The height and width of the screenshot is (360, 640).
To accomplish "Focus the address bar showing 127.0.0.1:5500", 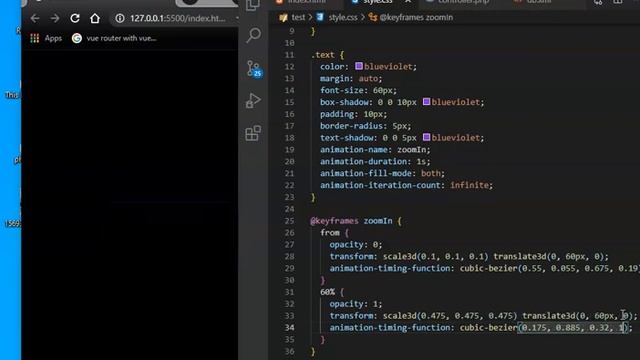I will click(178, 18).
